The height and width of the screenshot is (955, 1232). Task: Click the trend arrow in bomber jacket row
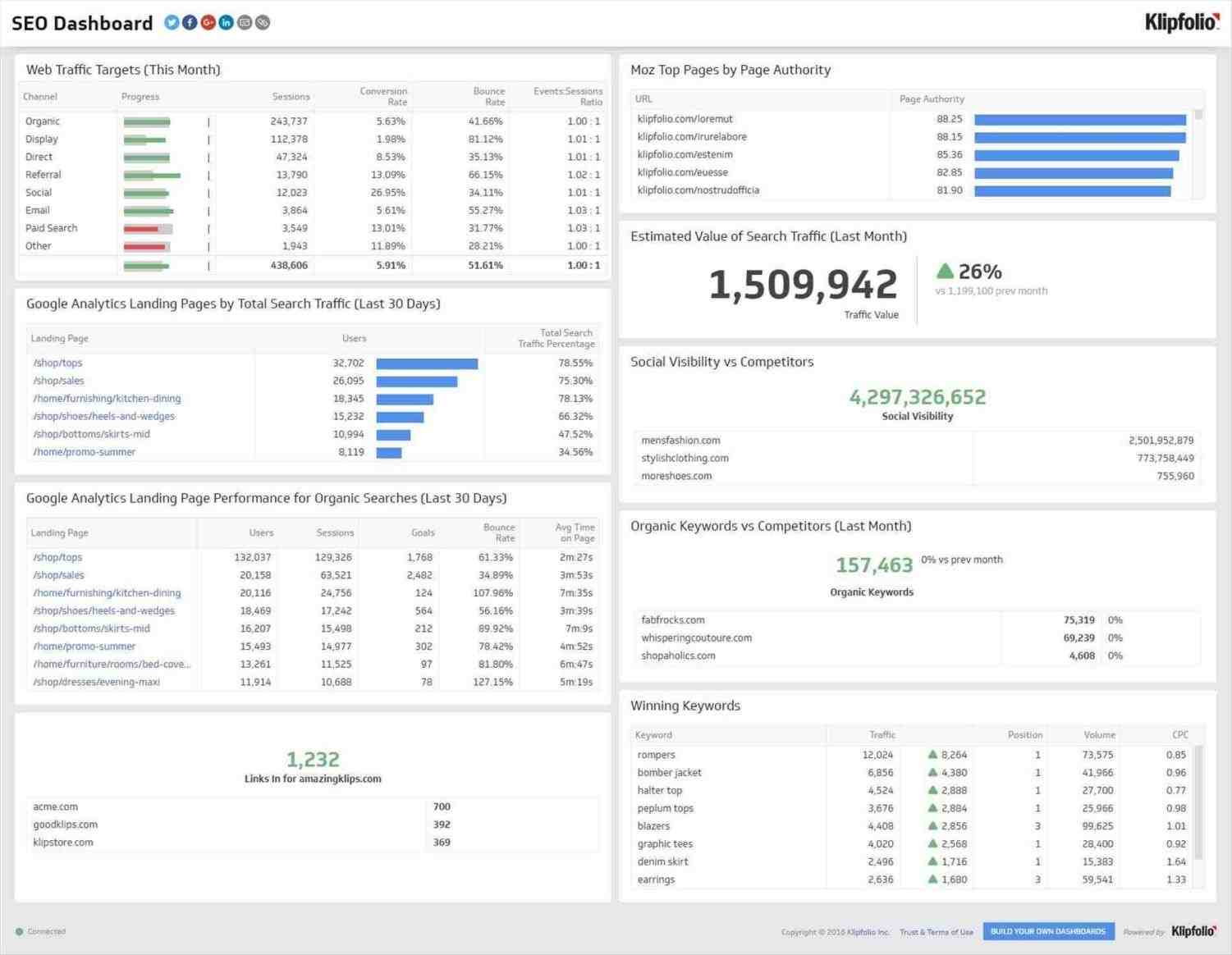point(932,772)
